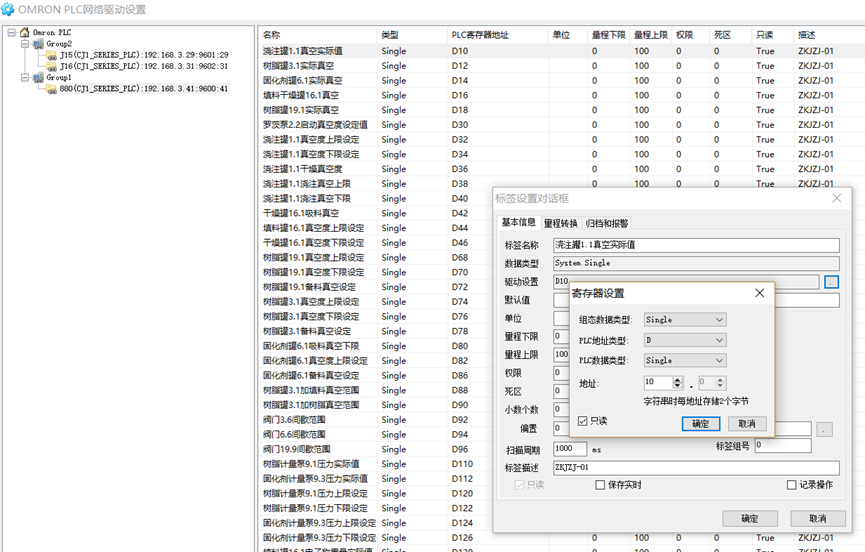Confirm with 确定 in 寄存器设置 dialog
The image size is (865, 552).
[701, 424]
